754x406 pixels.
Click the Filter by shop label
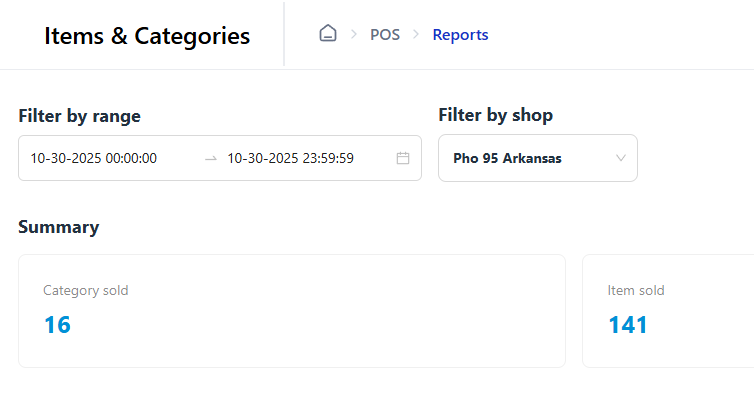496,115
